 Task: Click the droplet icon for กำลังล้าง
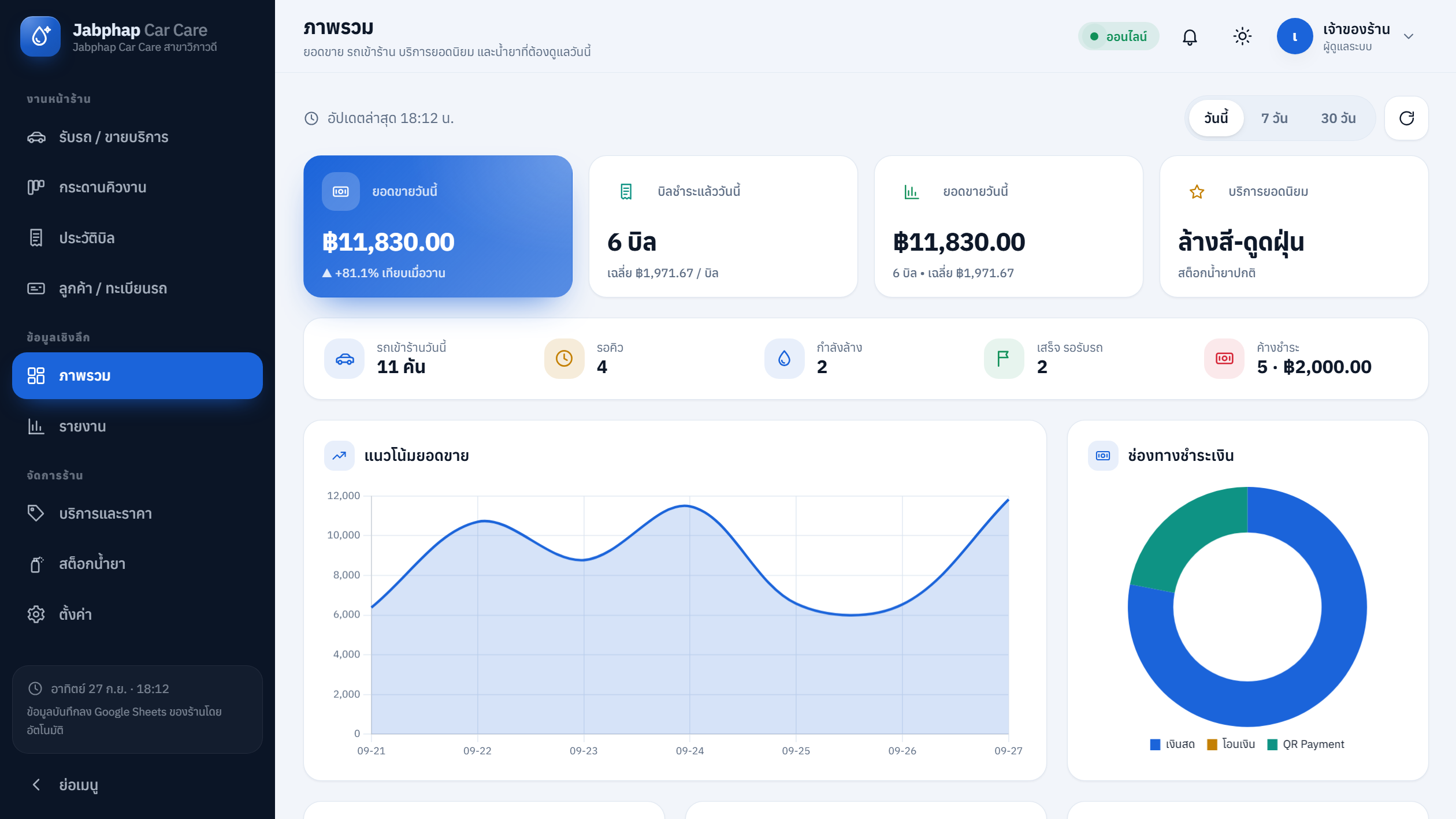pos(785,359)
